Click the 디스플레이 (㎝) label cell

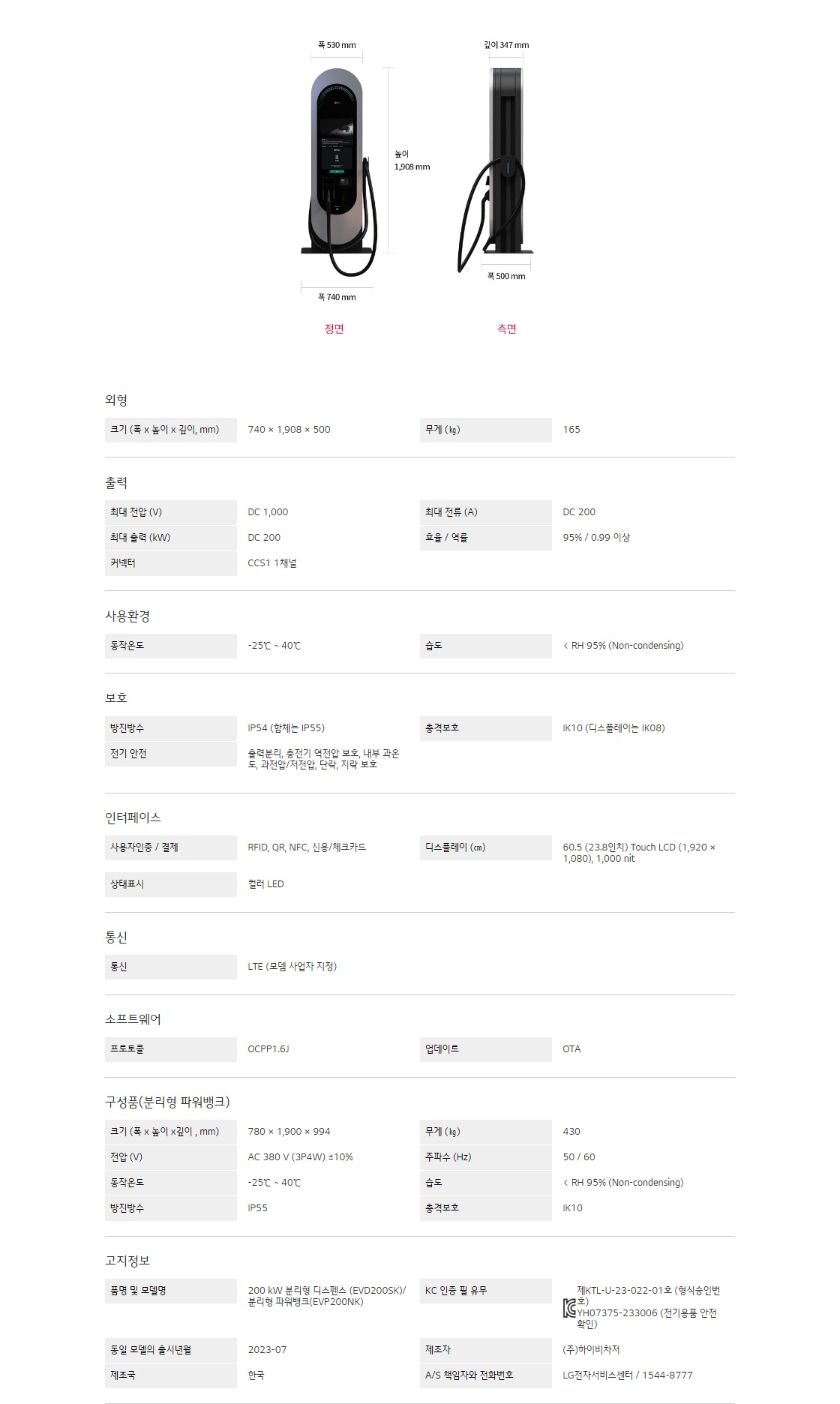[x=485, y=847]
